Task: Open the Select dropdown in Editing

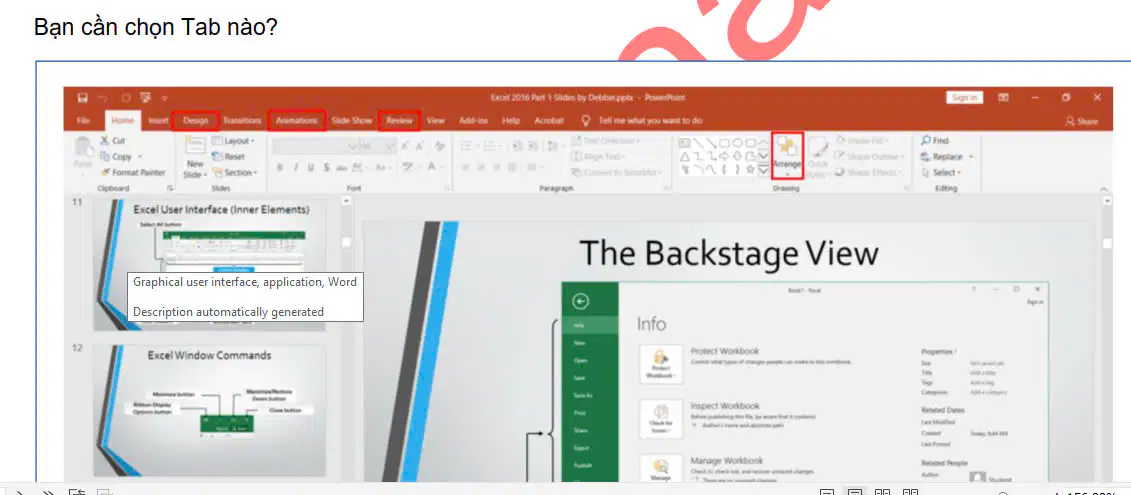Action: click(x=941, y=172)
